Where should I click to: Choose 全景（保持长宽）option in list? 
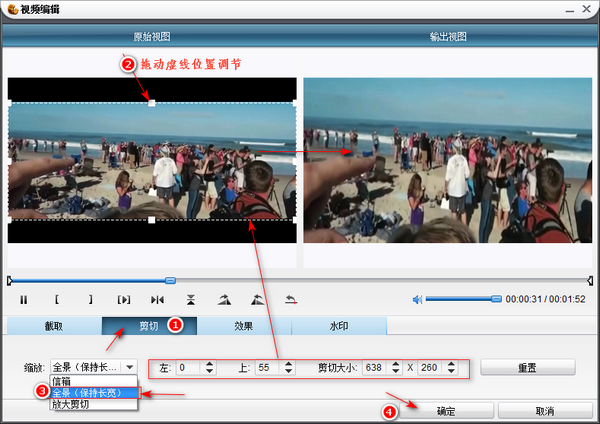click(95, 393)
